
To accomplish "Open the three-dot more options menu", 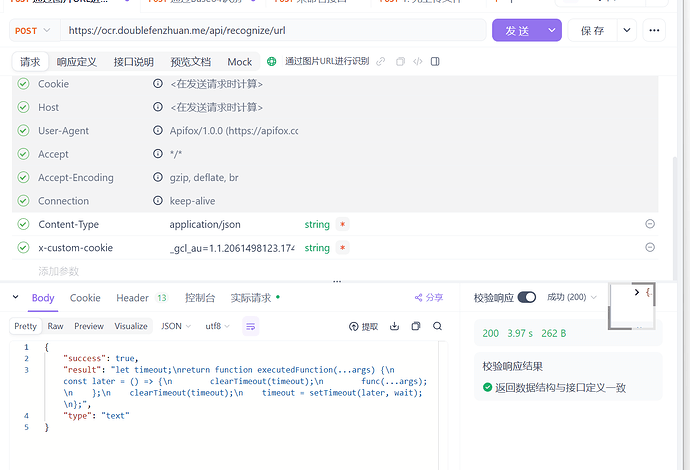I will tap(654, 30).
